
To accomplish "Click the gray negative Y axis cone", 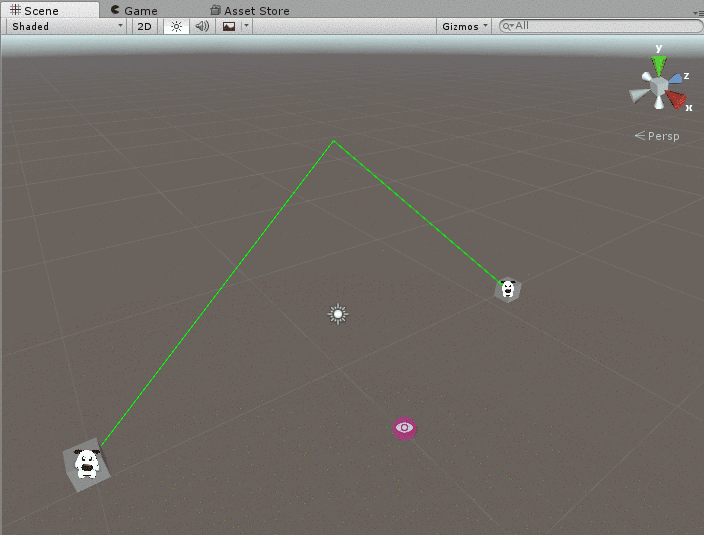I will 659,103.
